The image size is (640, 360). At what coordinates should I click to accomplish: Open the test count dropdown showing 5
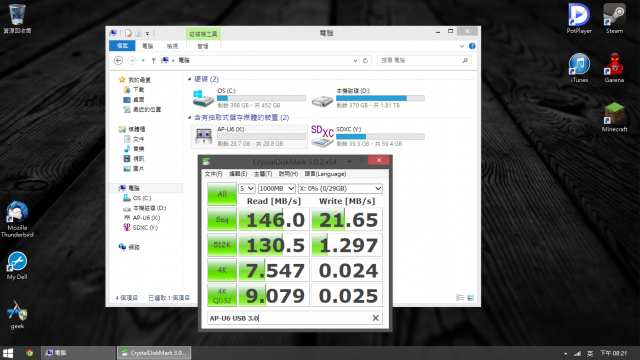247,189
